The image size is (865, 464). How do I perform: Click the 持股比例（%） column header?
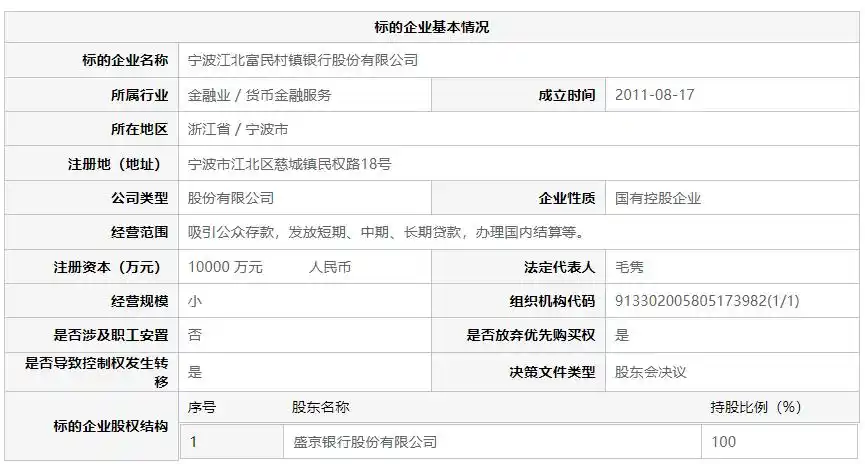[x=755, y=408]
